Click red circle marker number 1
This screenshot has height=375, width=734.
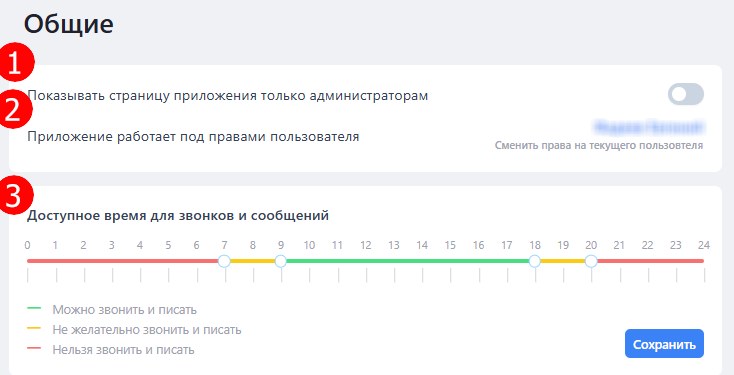[15, 63]
